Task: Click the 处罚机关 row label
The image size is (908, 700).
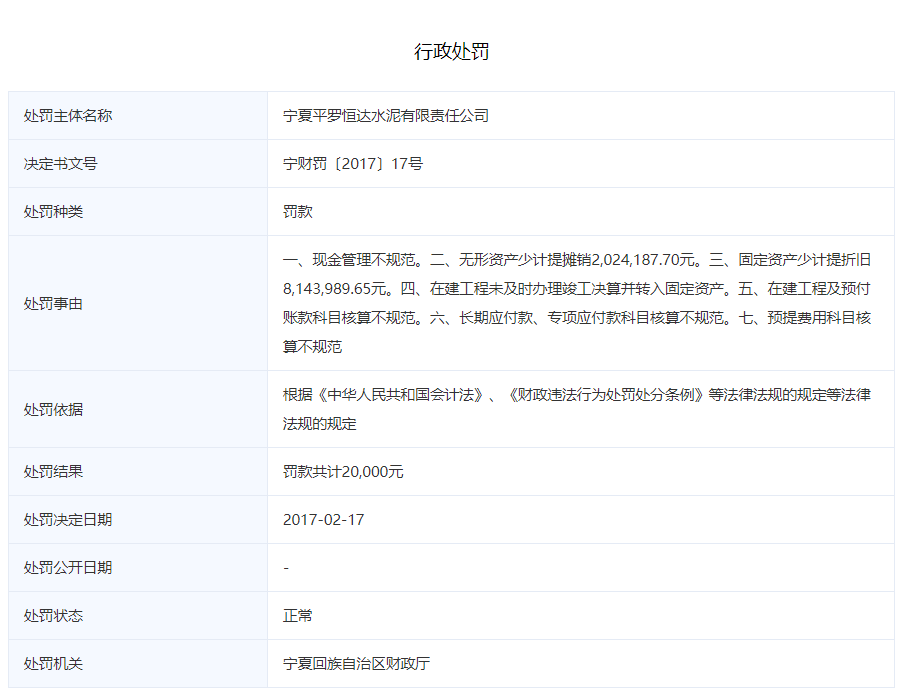Action: tap(53, 664)
